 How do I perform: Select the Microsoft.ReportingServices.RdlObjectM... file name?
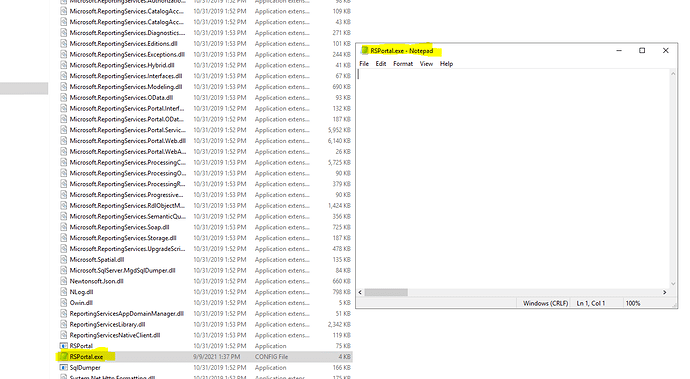point(127,206)
